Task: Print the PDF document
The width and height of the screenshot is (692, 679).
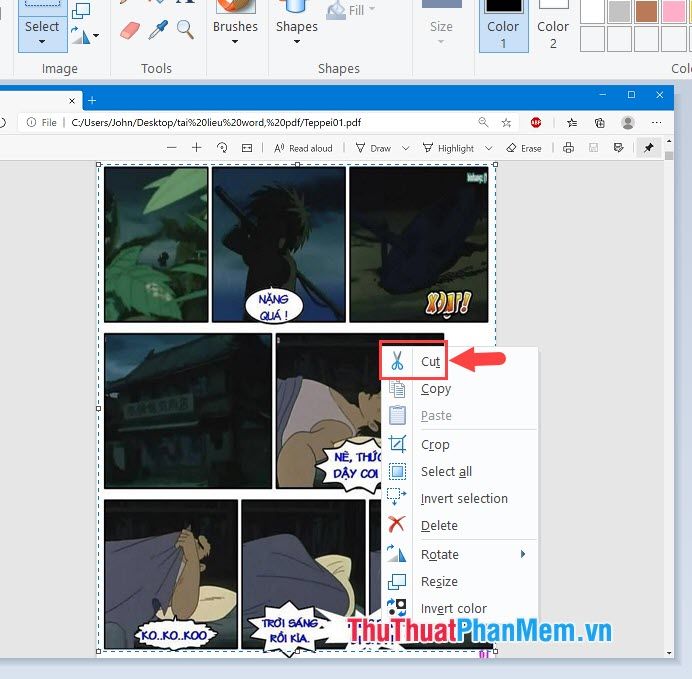Action: (568, 148)
